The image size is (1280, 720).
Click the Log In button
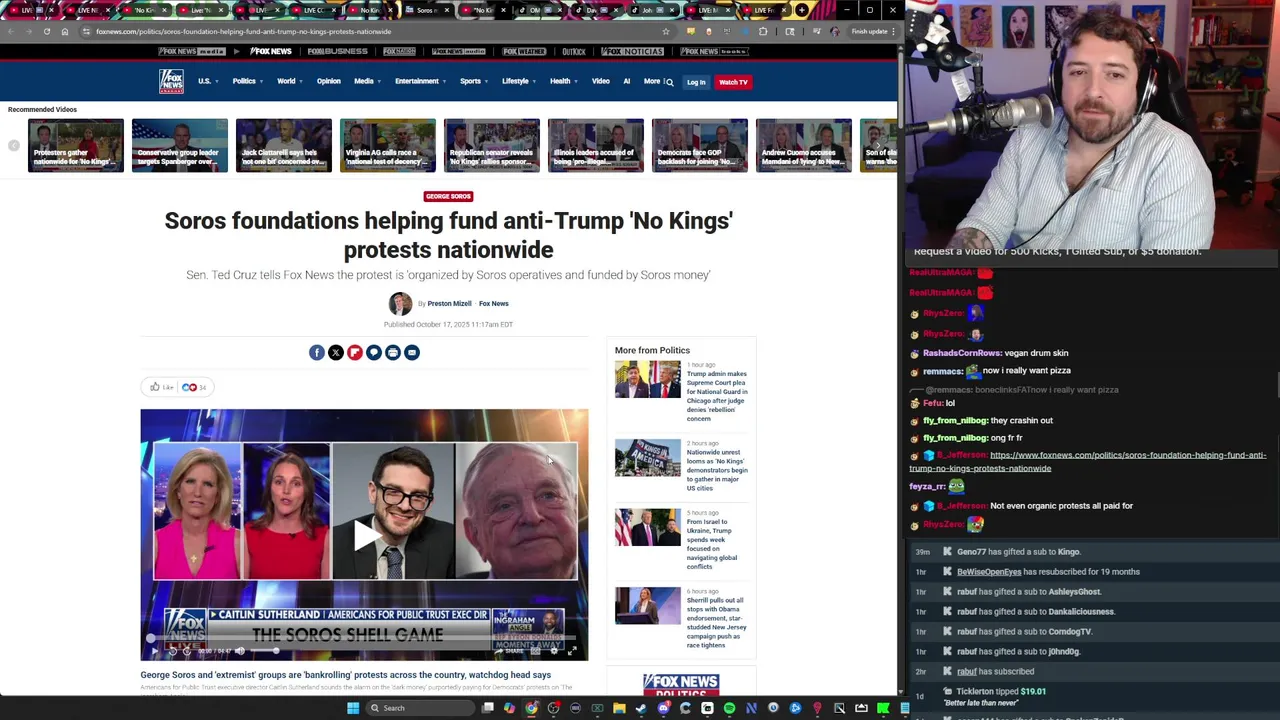696,82
